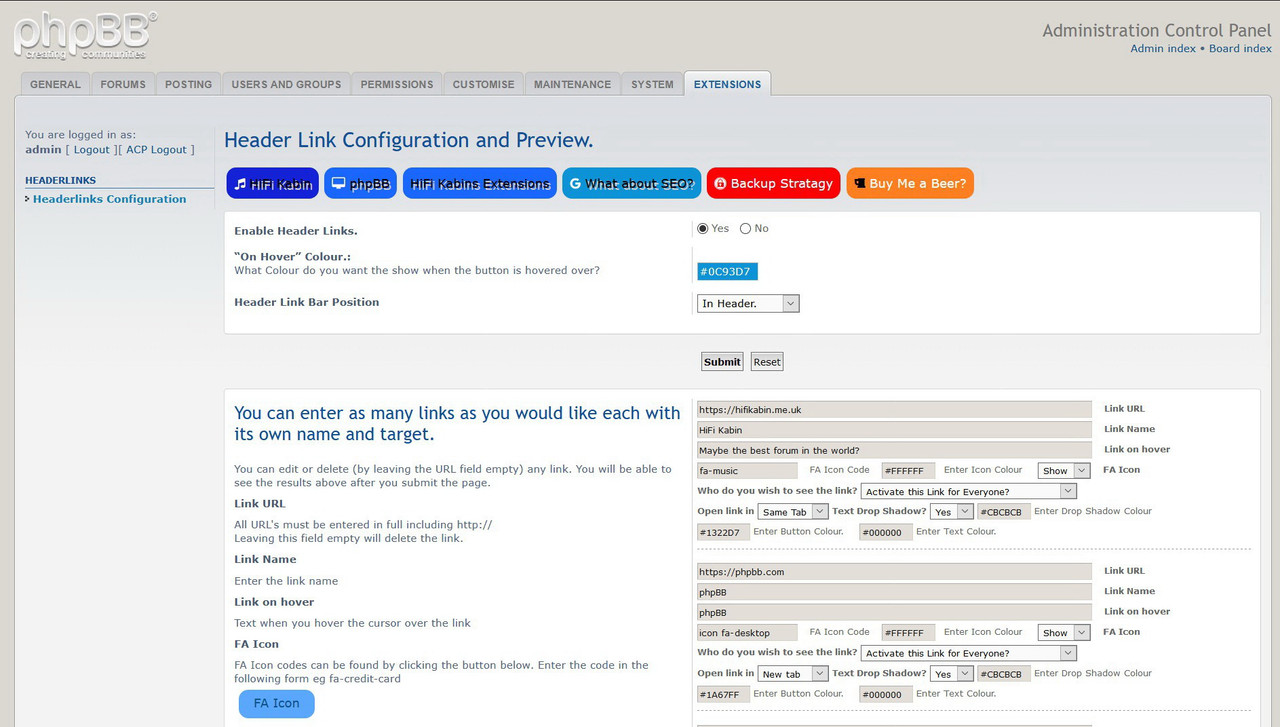Click beer icon on Buy Me a Beer button

(x=859, y=184)
